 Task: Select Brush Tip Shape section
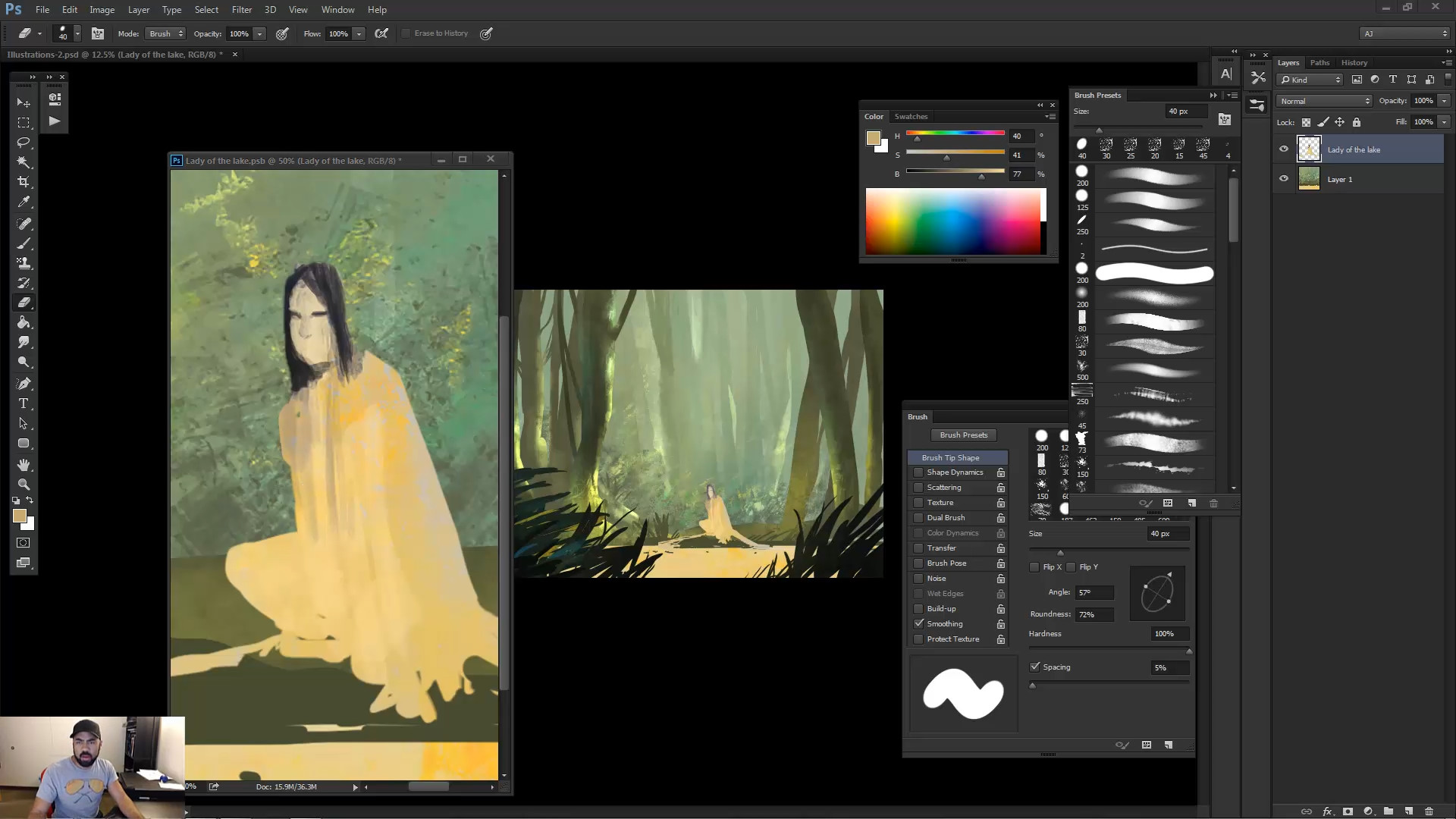point(958,458)
